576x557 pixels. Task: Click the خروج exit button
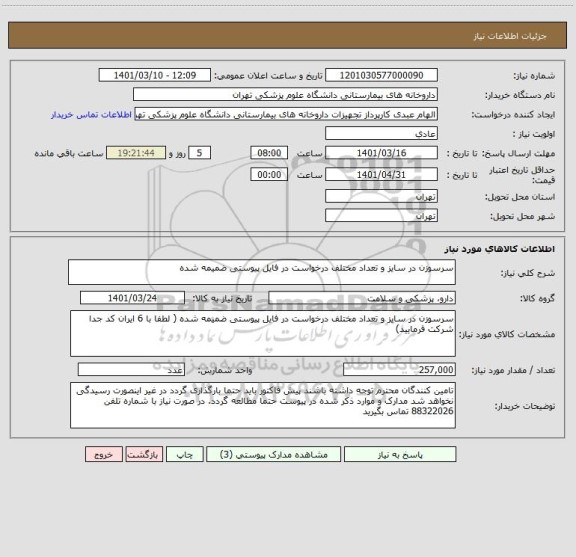[104, 454]
